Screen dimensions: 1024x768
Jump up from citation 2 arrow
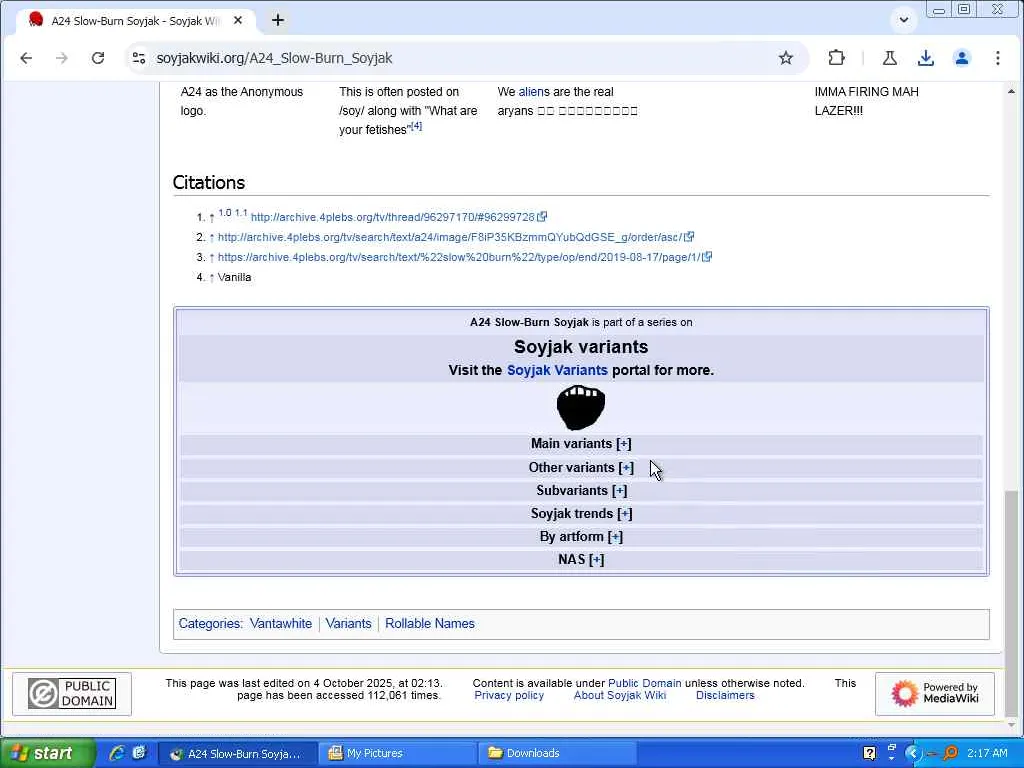212,238
